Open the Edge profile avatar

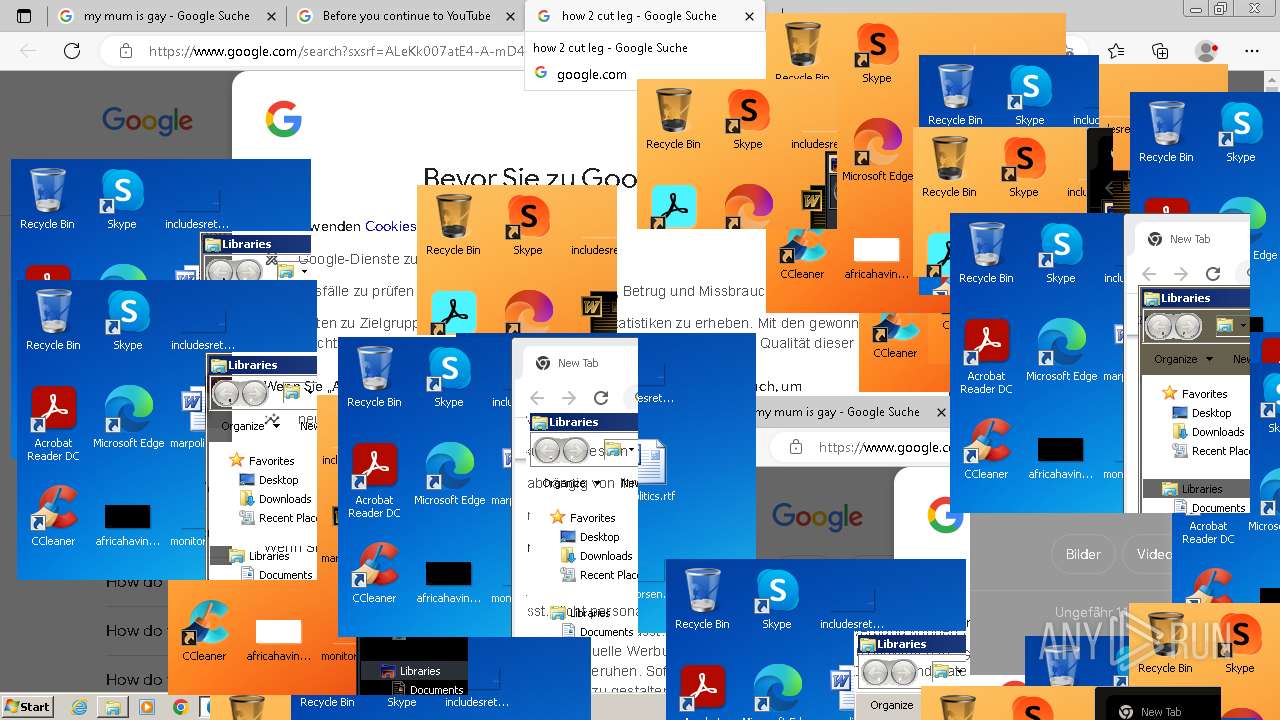click(x=1207, y=51)
